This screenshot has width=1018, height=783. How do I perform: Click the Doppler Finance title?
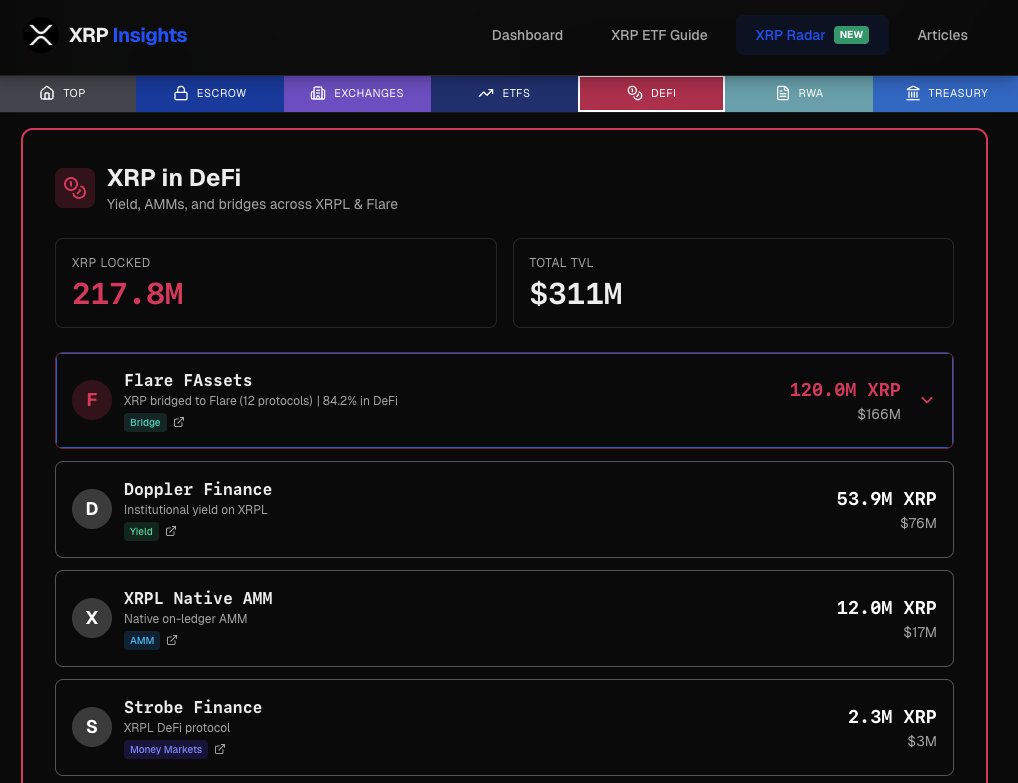[x=198, y=490]
